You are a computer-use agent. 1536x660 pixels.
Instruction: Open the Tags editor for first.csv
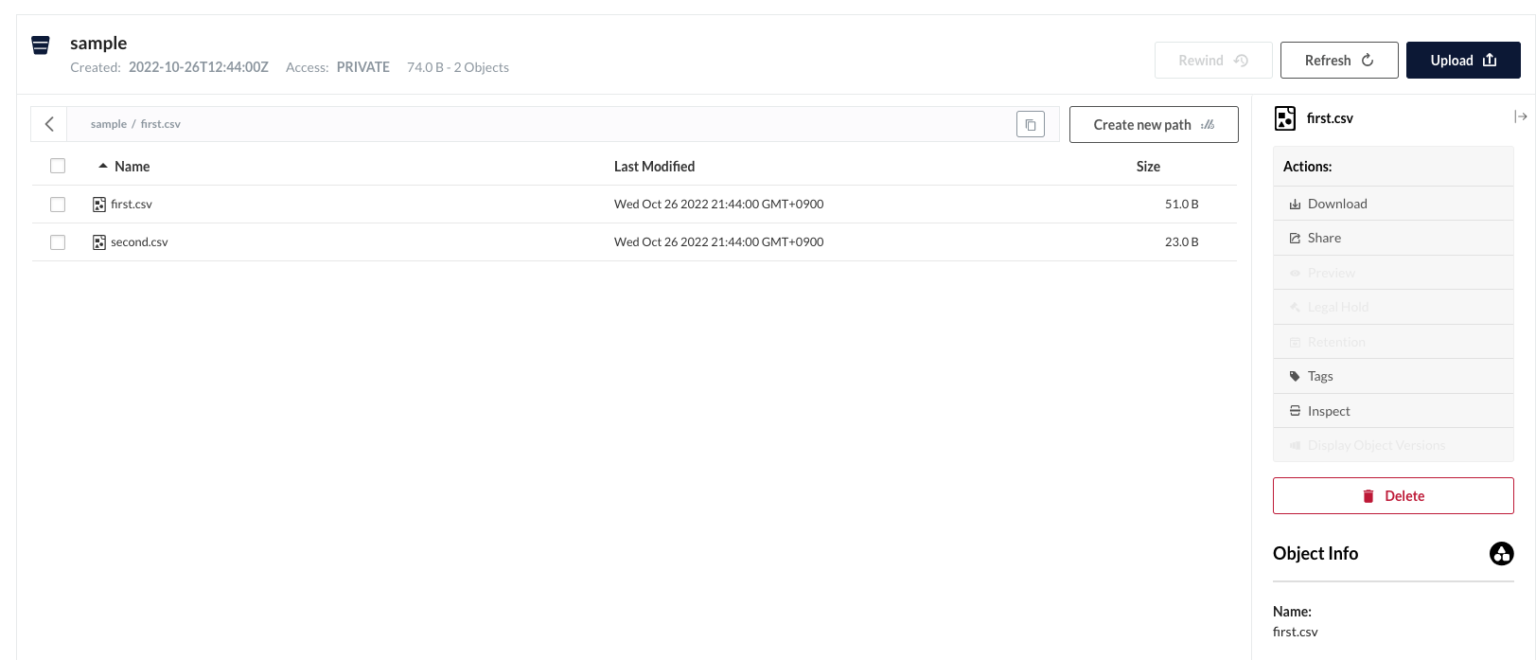pyautogui.click(x=1320, y=375)
